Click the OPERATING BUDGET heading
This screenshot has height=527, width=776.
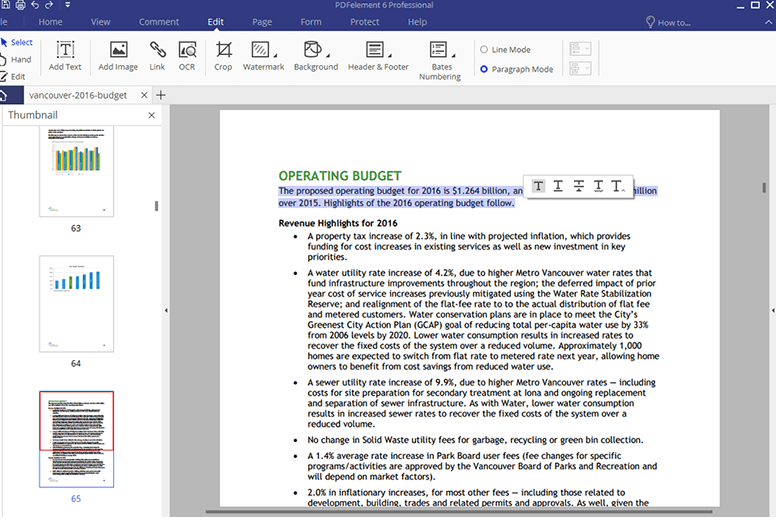pyautogui.click(x=340, y=176)
